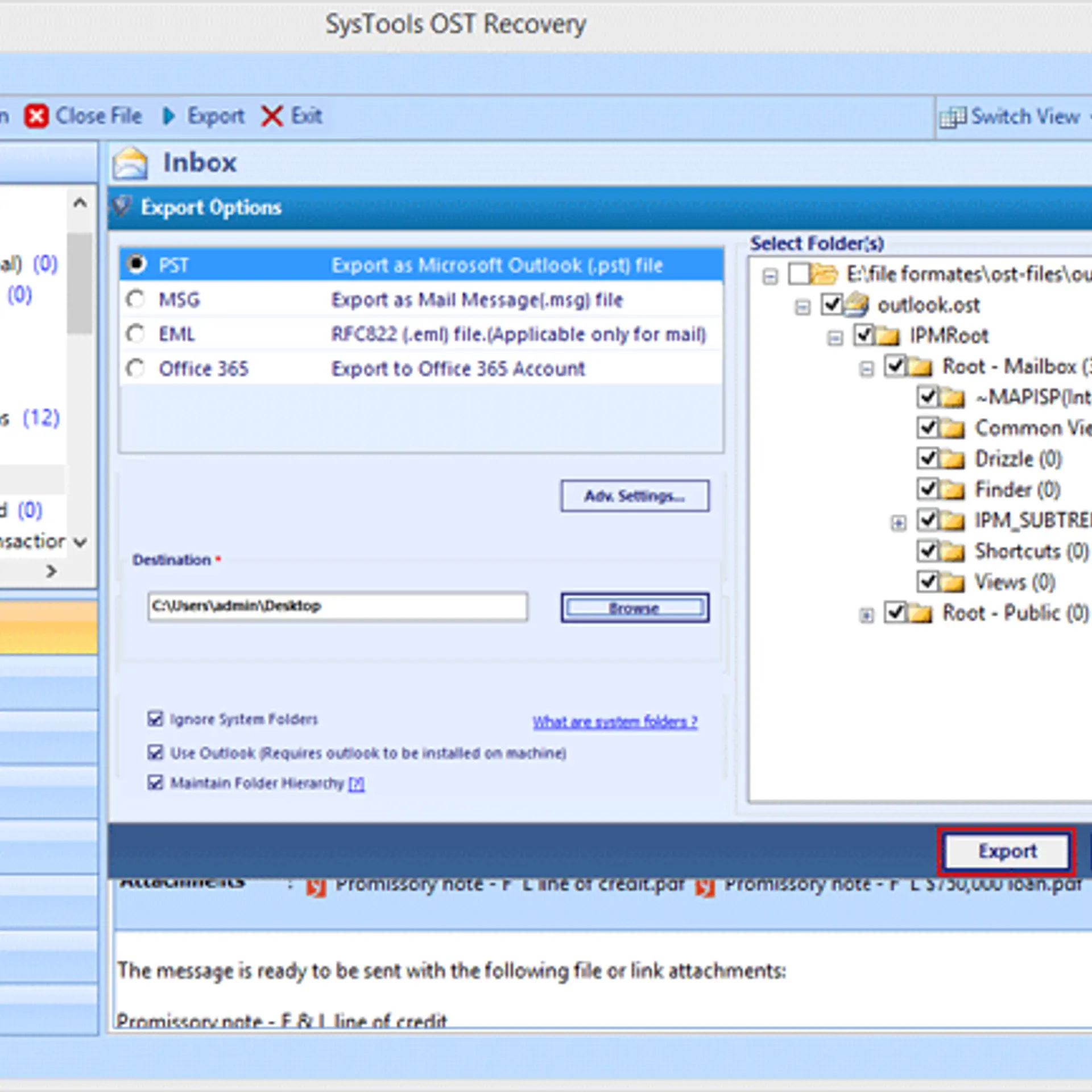Collapse the Root - Mailbox node
The height and width of the screenshot is (1092, 1092).
coord(866,369)
